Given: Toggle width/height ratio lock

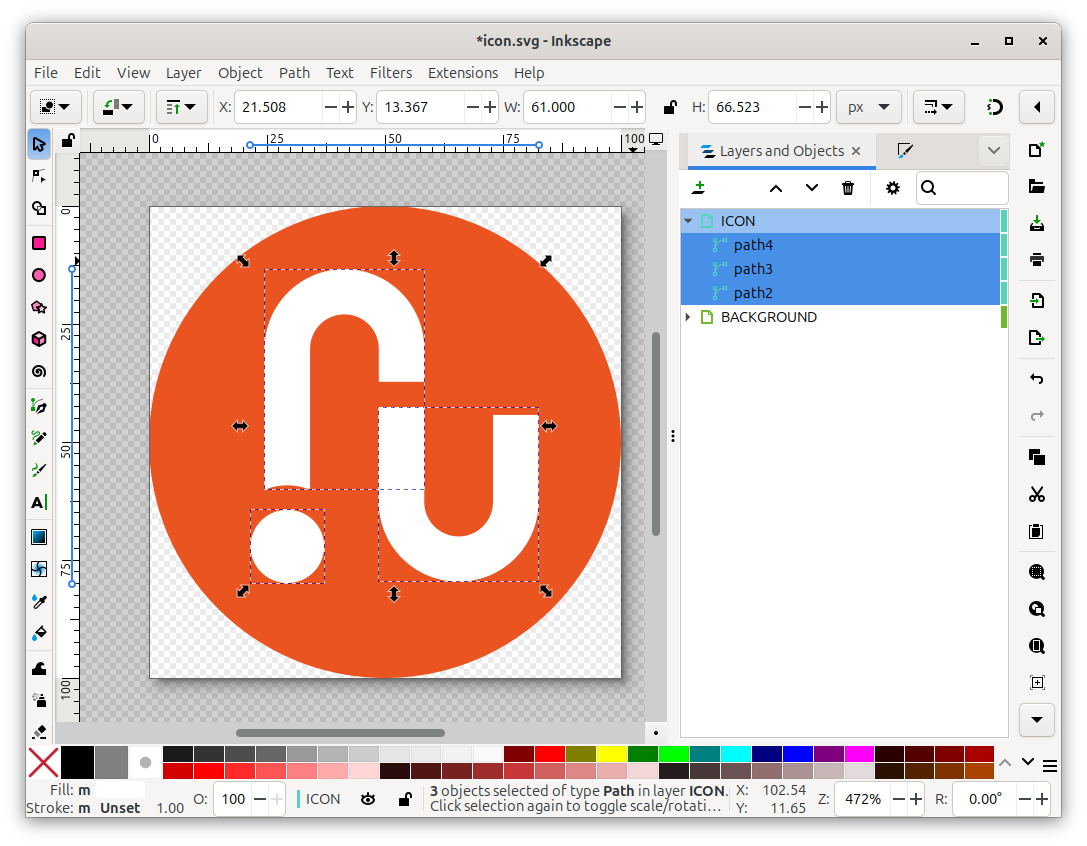Looking at the screenshot, I should [x=669, y=107].
